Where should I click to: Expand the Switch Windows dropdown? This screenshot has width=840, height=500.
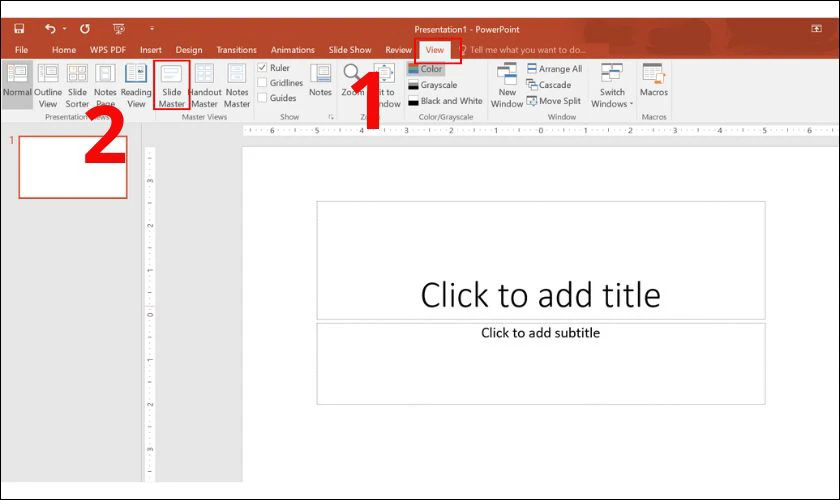tap(612, 84)
